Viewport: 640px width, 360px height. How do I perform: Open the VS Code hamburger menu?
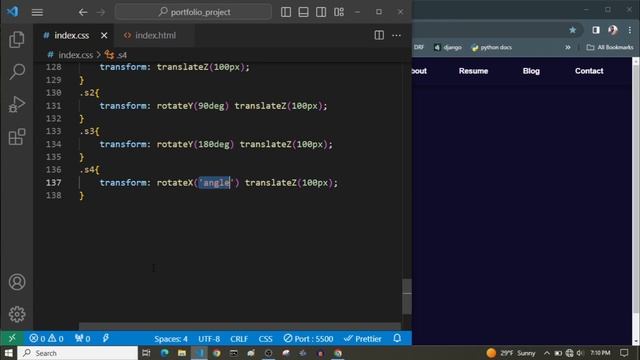tap(37, 12)
